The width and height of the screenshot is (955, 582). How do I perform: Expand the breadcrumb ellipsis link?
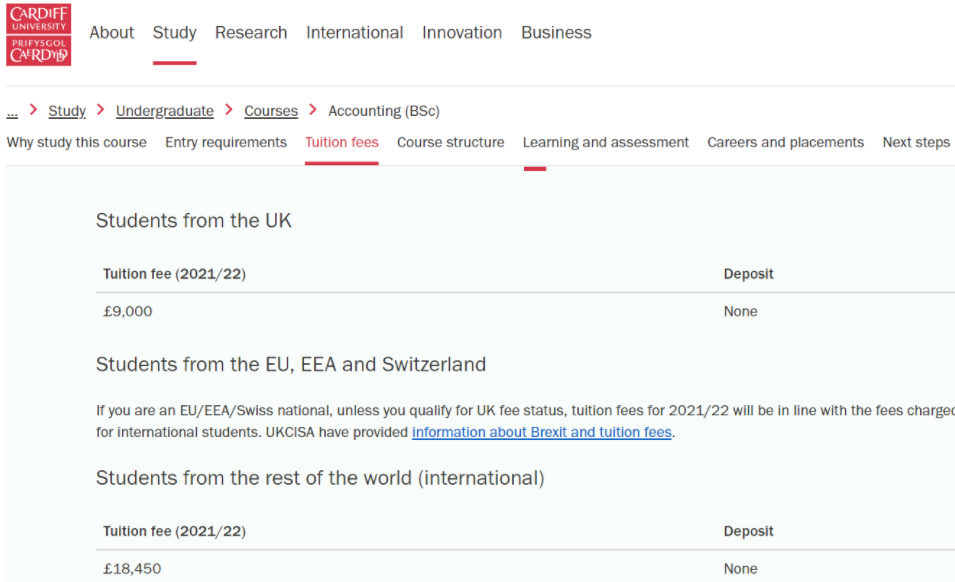(12, 111)
